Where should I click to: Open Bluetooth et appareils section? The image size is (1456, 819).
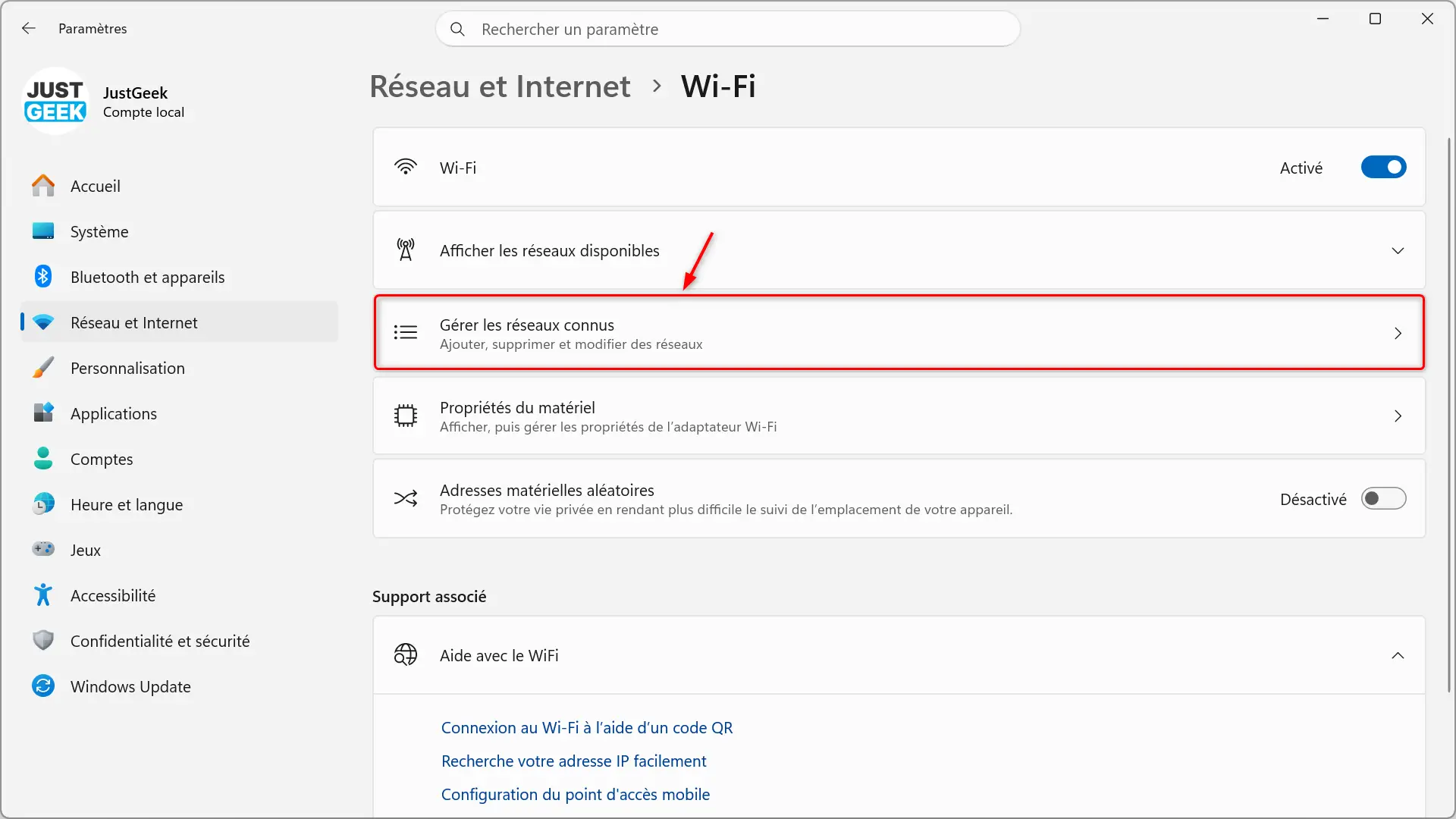pyautogui.click(x=179, y=277)
